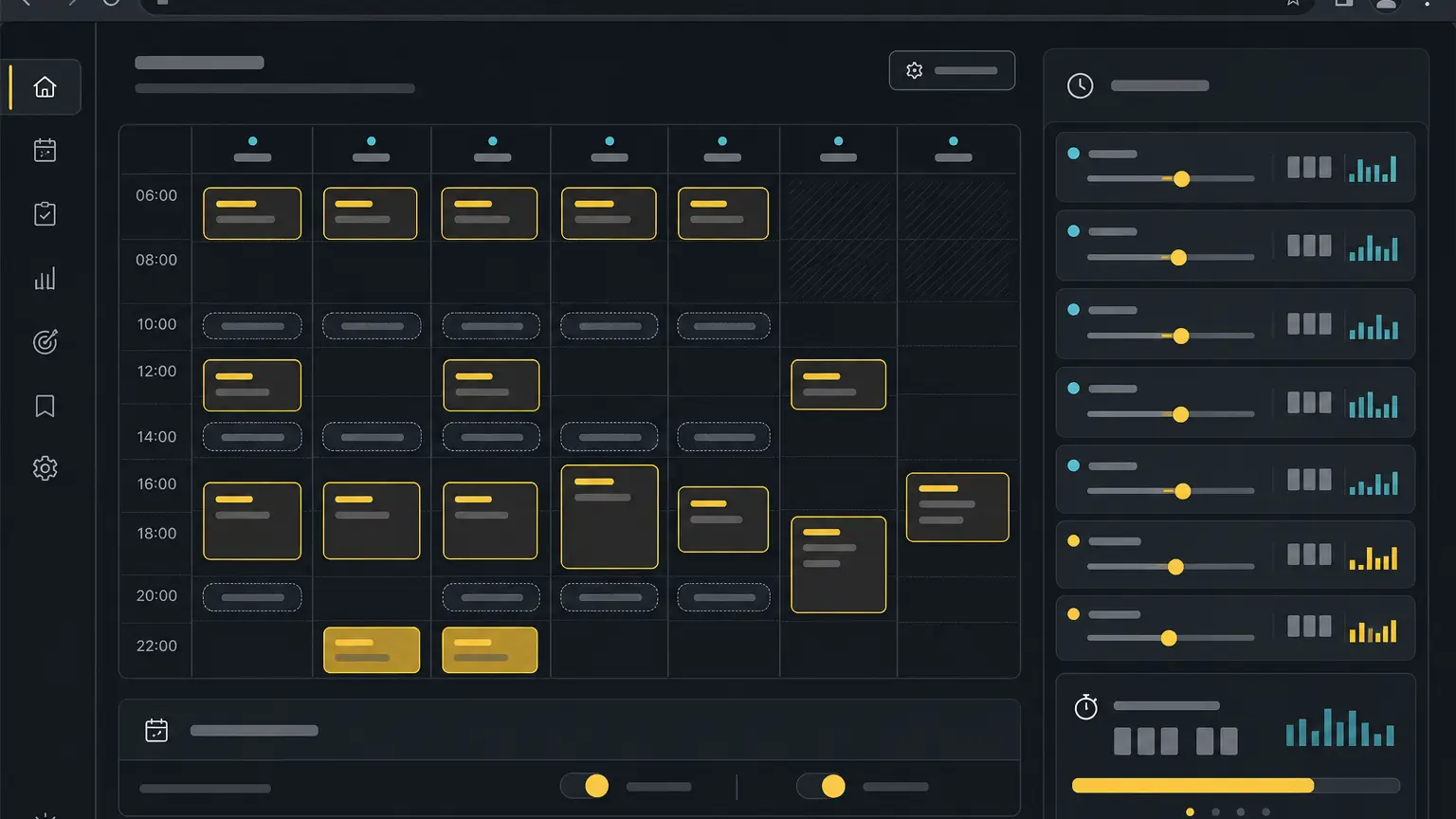1456x819 pixels.
Task: Click the 16:00 time label
Action: pos(156,483)
